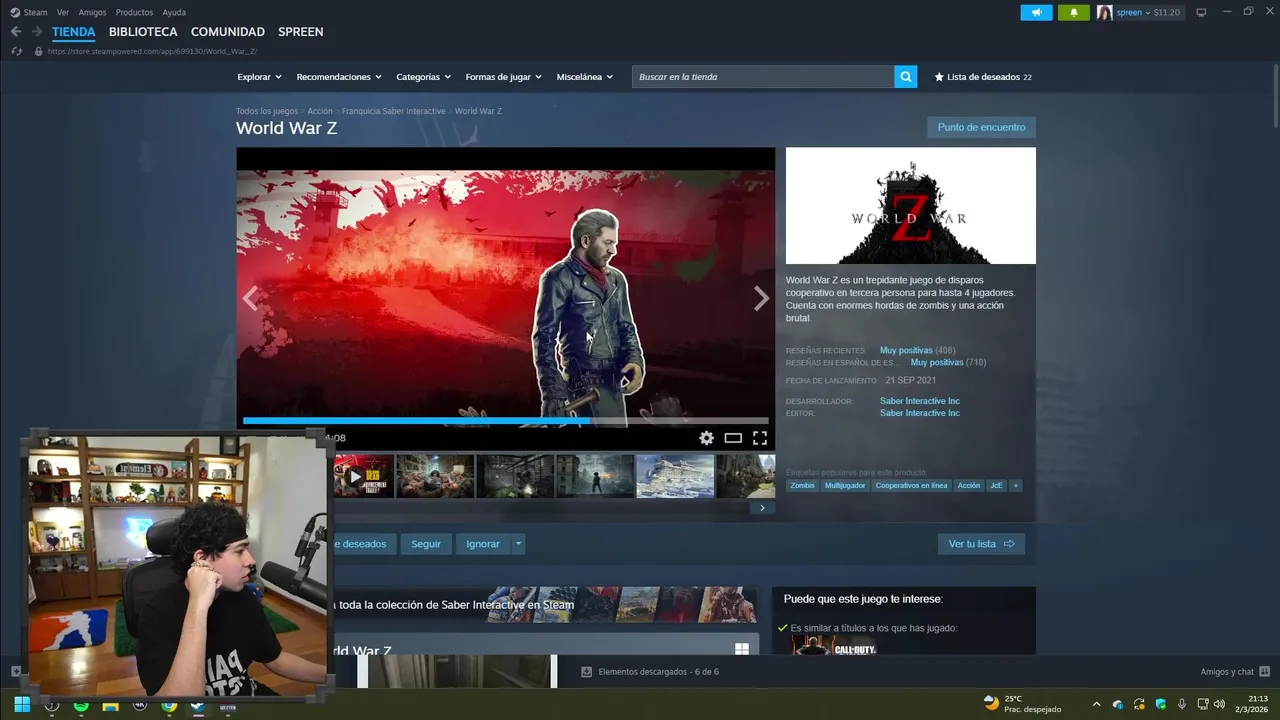Switch to the BIBLIOTECA tab
This screenshot has width=1280, height=720.
coord(143,32)
